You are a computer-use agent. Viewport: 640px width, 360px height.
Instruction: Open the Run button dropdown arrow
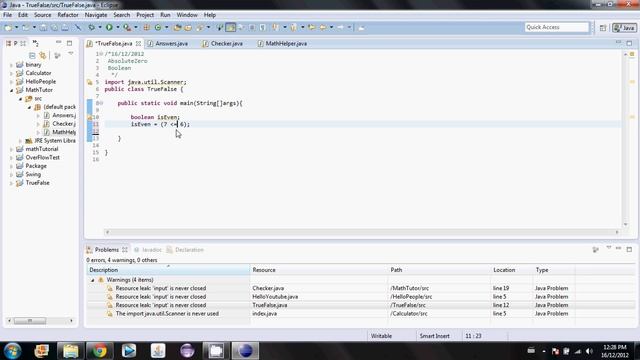118,27
